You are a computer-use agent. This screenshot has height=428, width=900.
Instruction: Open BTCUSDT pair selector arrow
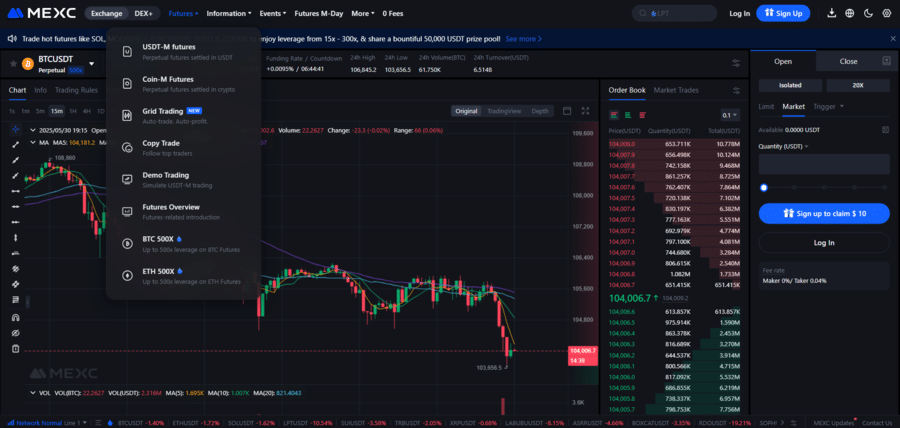(91, 64)
